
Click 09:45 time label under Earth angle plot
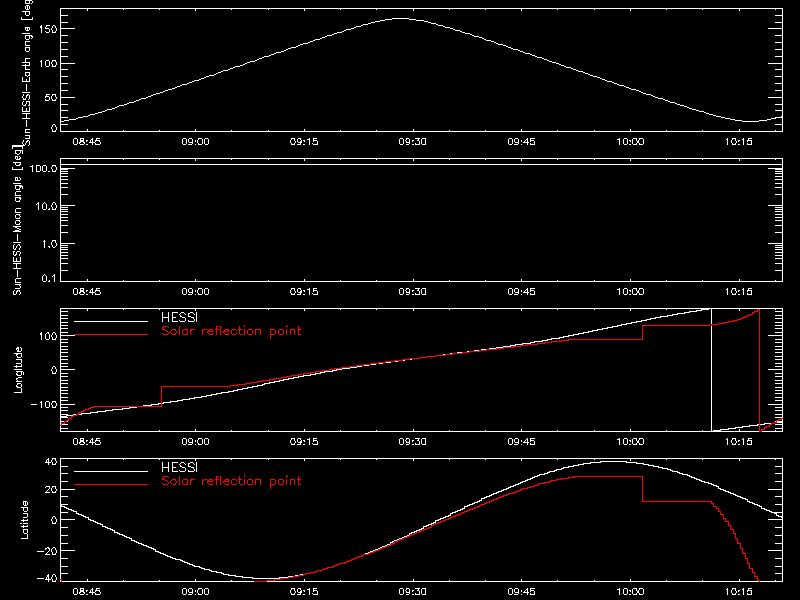point(521,141)
